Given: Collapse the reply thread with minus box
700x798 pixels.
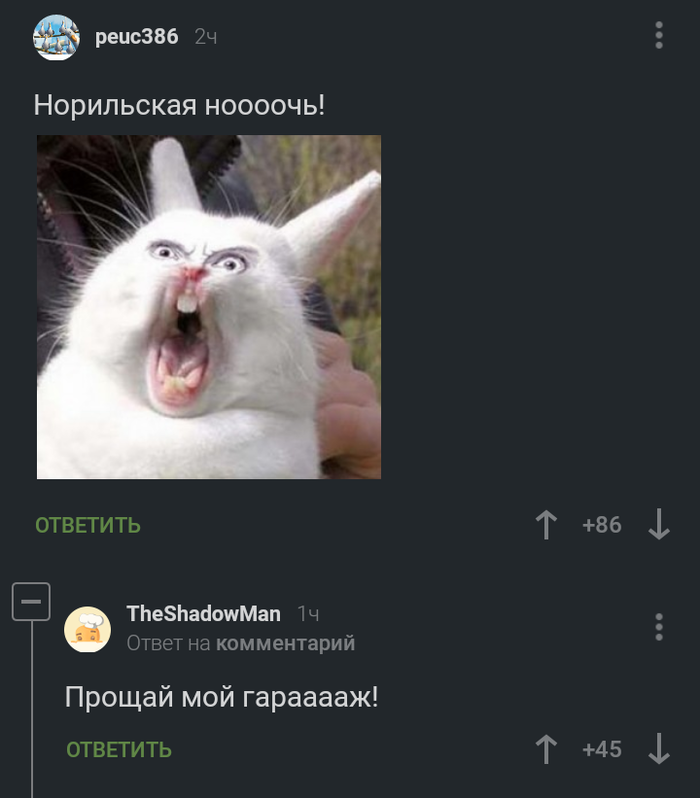Looking at the screenshot, I should (x=31, y=602).
